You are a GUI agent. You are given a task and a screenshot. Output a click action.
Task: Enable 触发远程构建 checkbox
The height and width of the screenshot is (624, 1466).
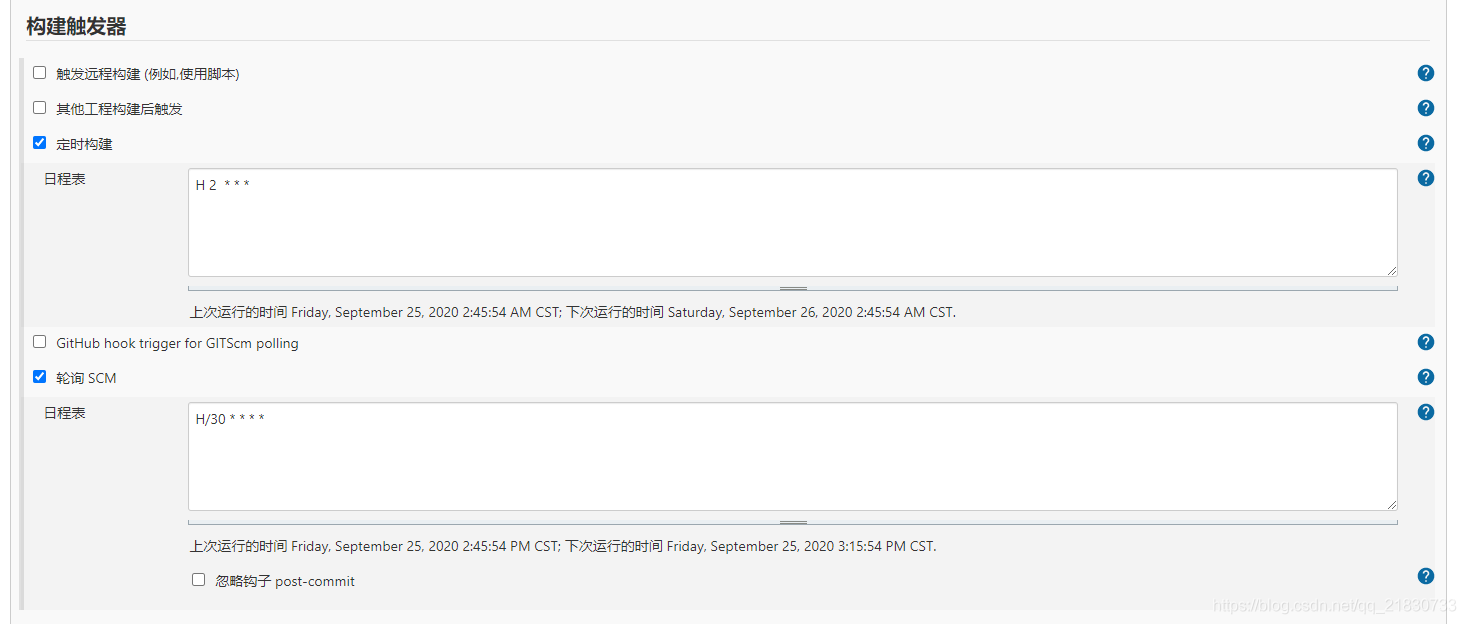40,73
